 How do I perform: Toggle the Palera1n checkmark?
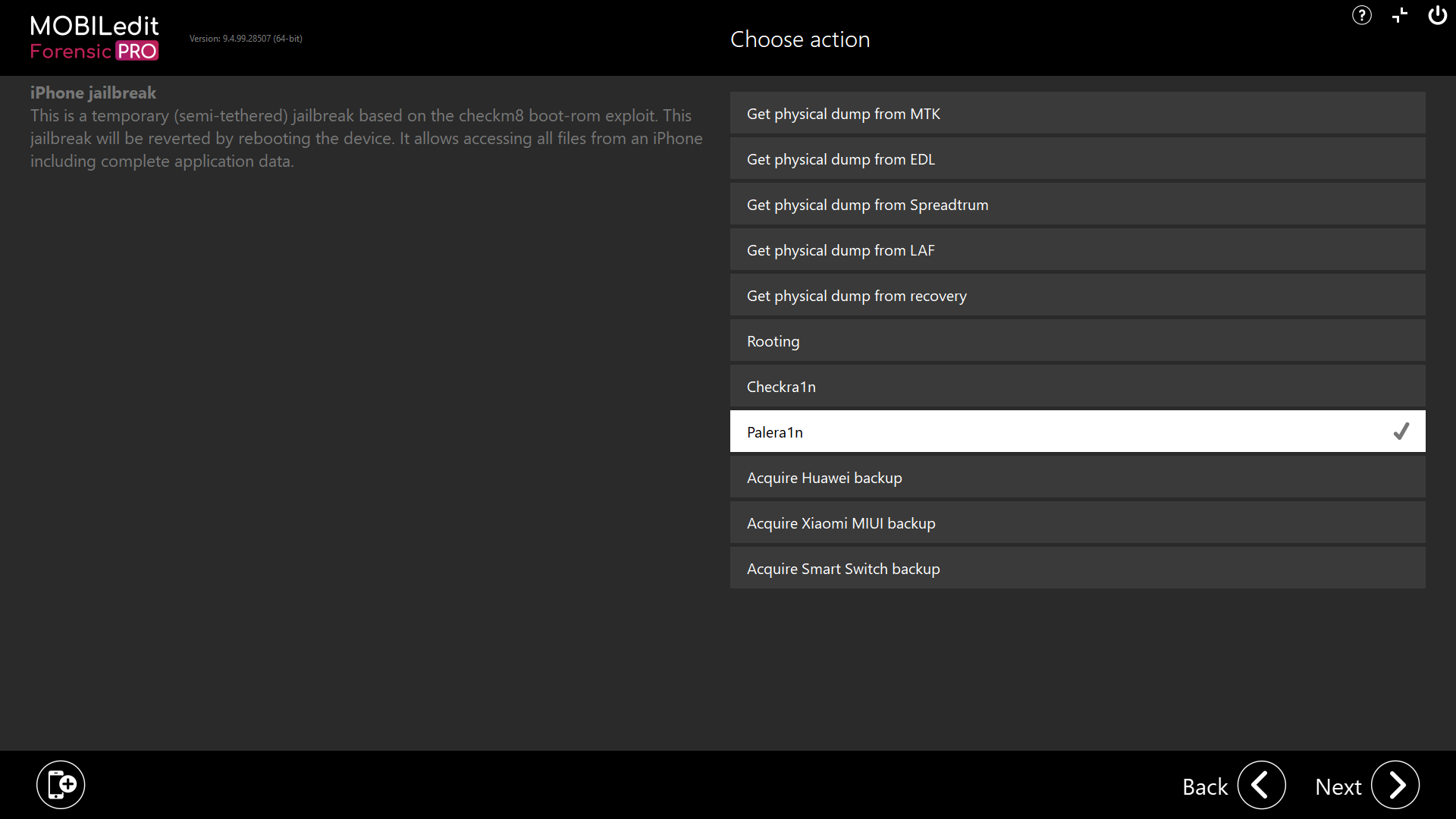point(1401,431)
